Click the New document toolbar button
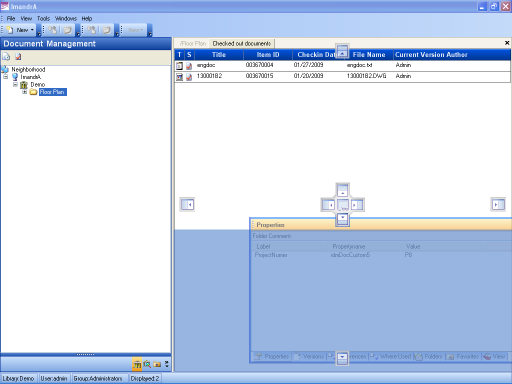Screen dimensions: 512x384 coord(19,30)
